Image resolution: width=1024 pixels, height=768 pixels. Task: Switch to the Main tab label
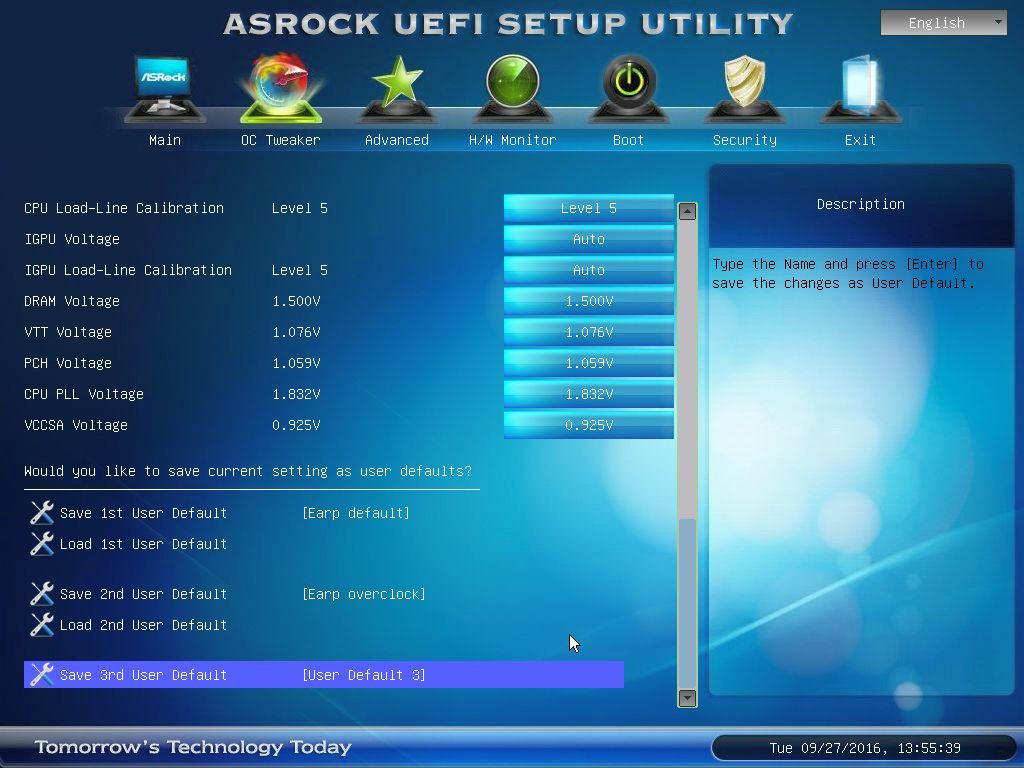pyautogui.click(x=165, y=140)
